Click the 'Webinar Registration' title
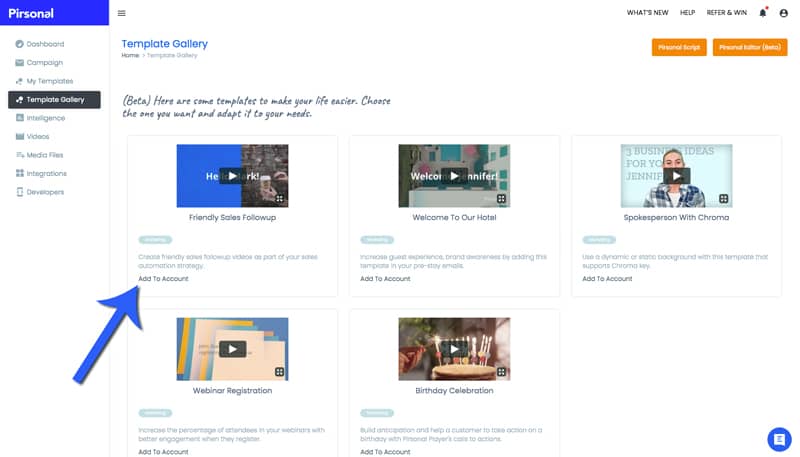The height and width of the screenshot is (457, 800). click(x=232, y=390)
